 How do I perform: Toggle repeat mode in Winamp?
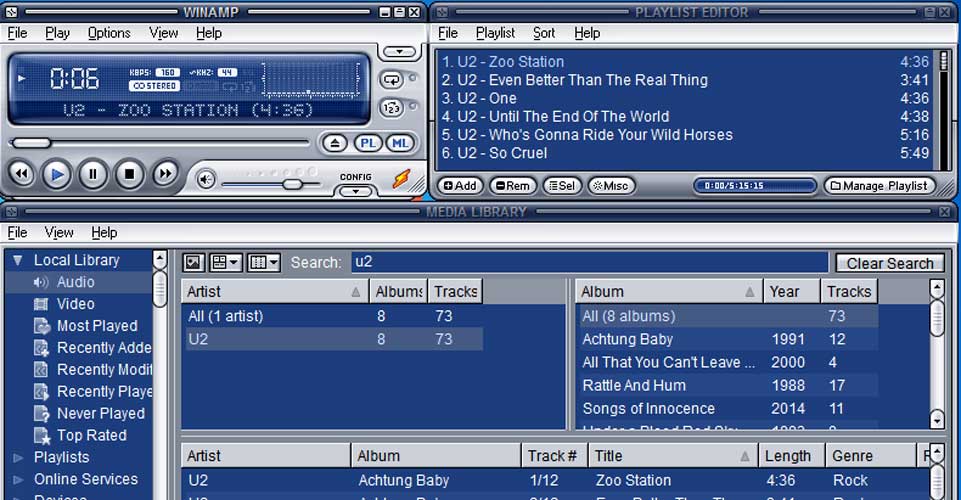(x=392, y=80)
